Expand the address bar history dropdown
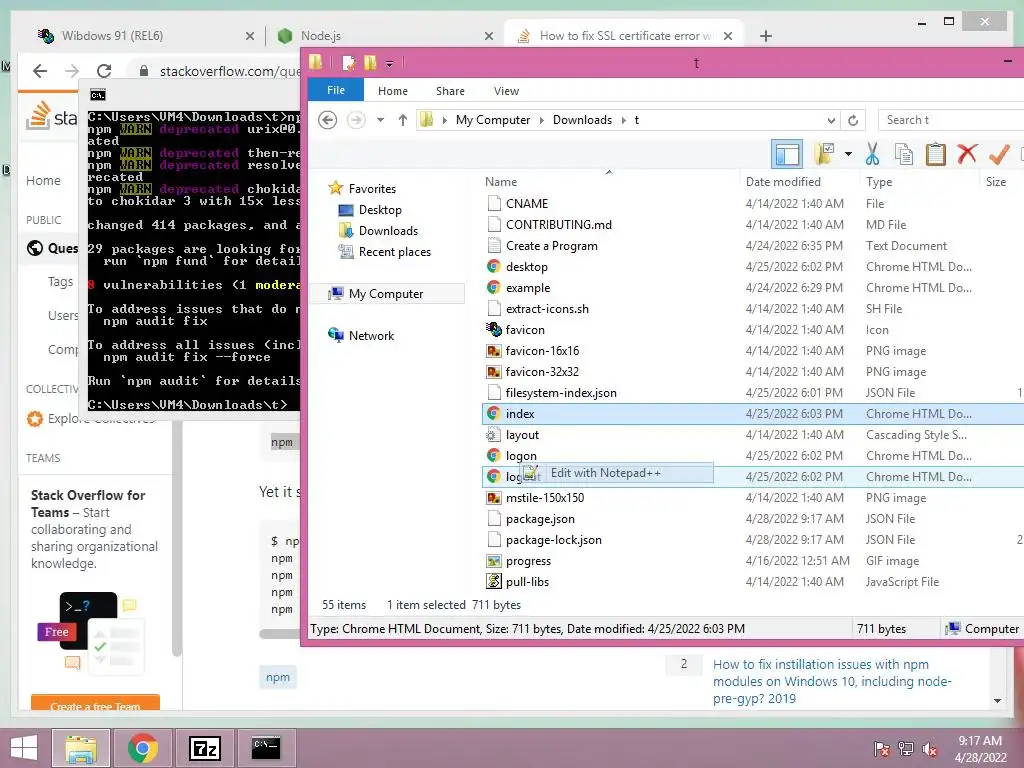Viewport: 1024px width, 768px height. tap(831, 120)
